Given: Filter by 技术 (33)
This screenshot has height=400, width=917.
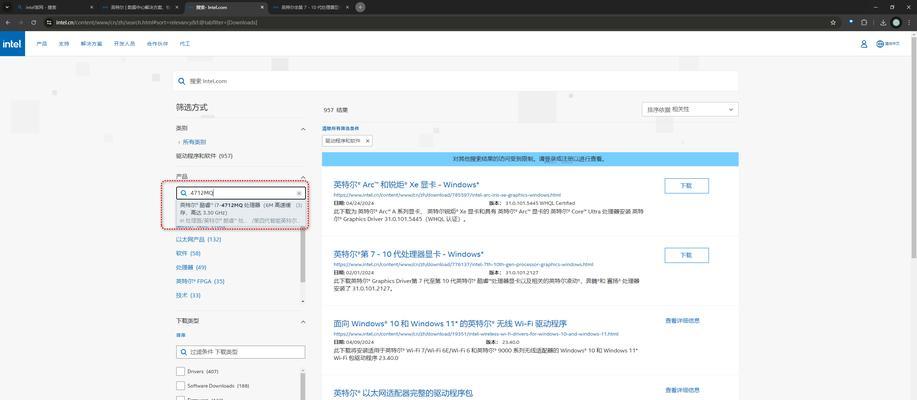Looking at the screenshot, I should [188, 295].
